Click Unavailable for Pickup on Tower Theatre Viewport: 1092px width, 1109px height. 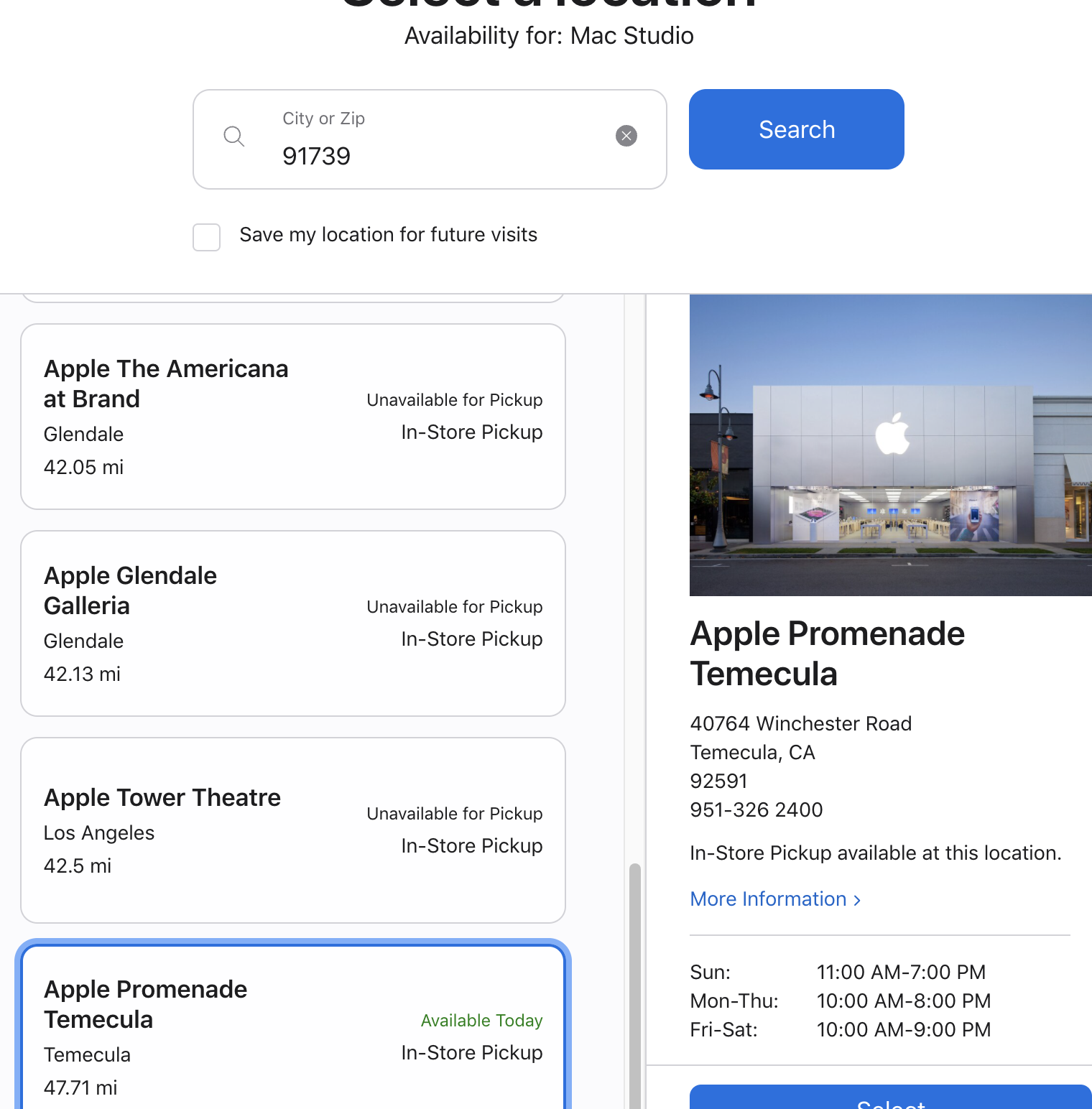(455, 814)
